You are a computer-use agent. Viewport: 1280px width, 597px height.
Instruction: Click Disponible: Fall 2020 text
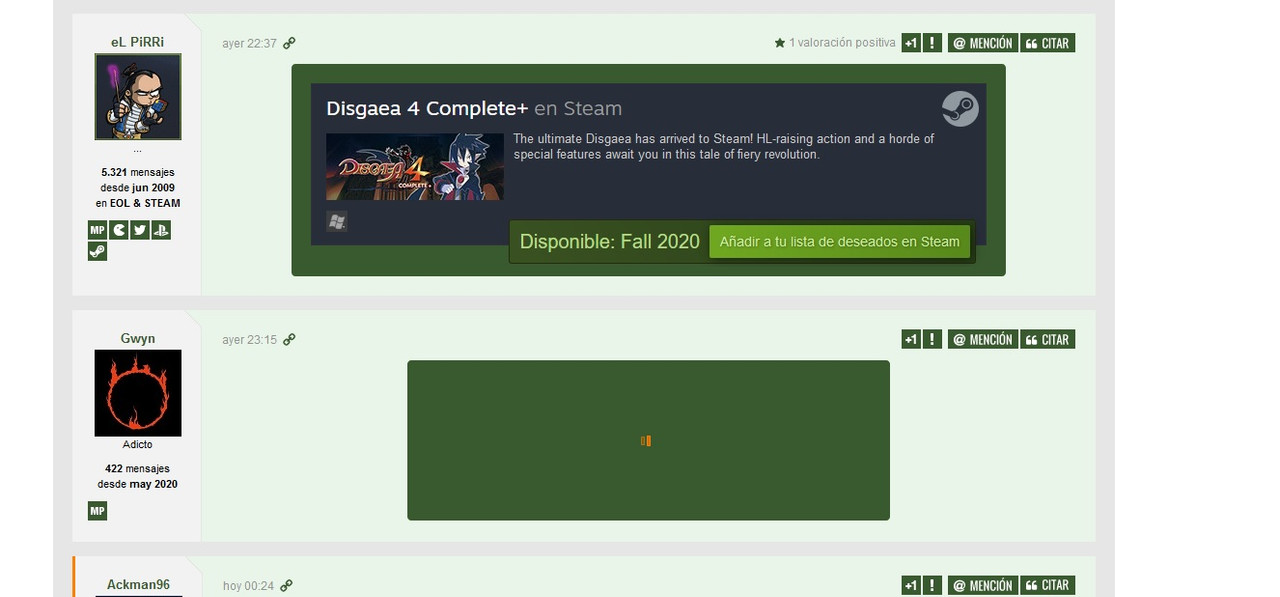610,241
